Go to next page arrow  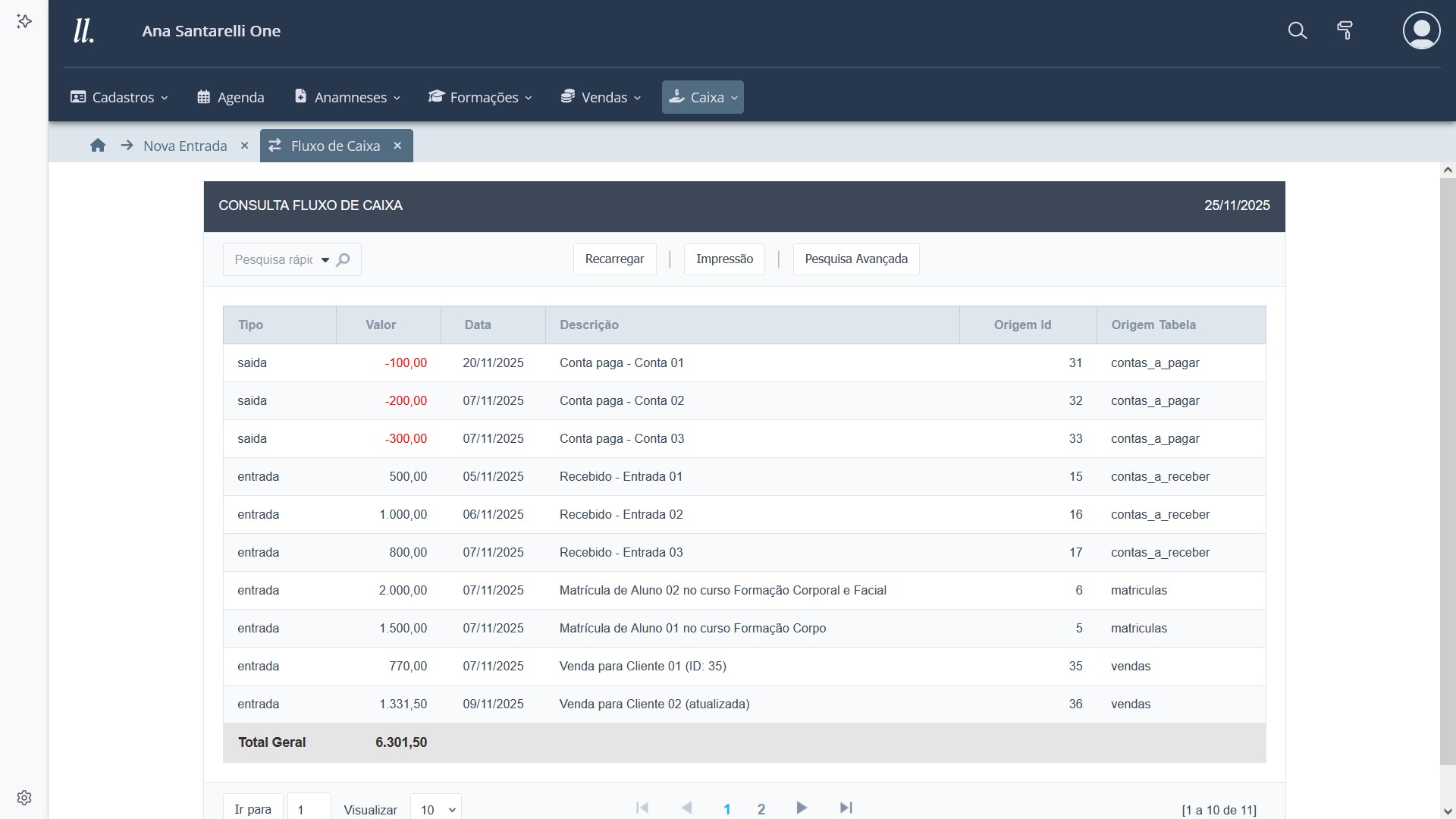click(802, 808)
